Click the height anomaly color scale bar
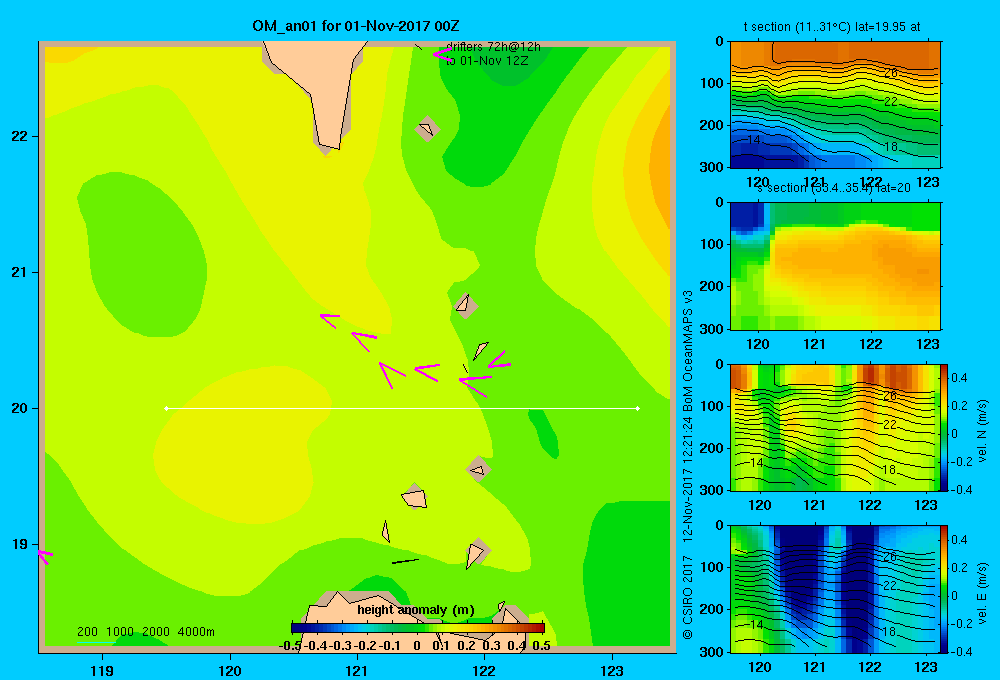 click(x=418, y=628)
